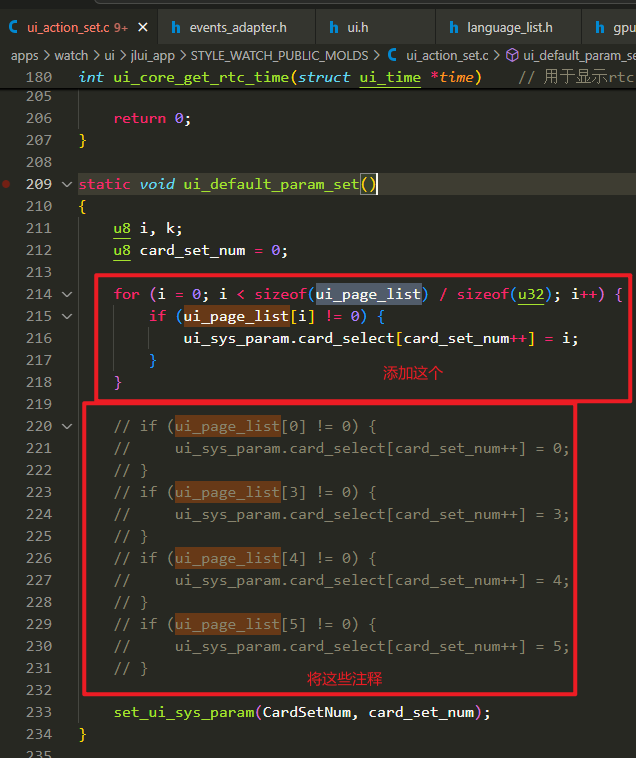Switch to the events_adapter.h tab
636x758 pixels.
[x=237, y=28]
